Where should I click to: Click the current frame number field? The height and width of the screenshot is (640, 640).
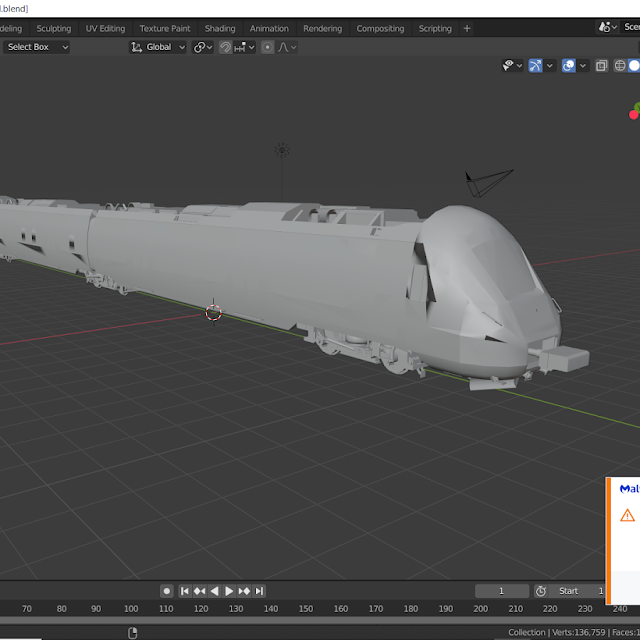coord(501,591)
